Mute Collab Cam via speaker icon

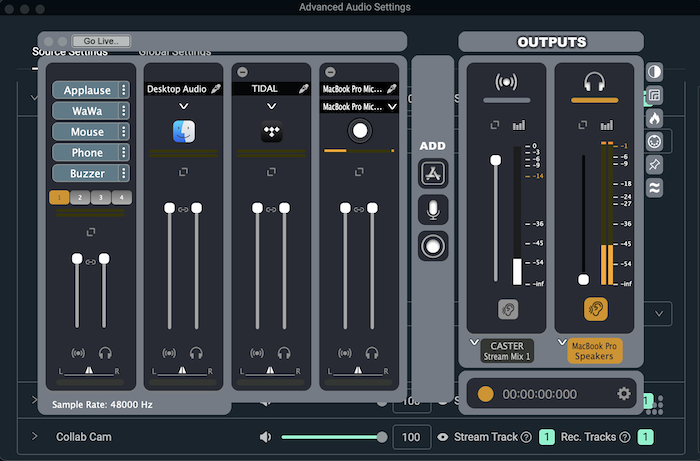(x=266, y=437)
